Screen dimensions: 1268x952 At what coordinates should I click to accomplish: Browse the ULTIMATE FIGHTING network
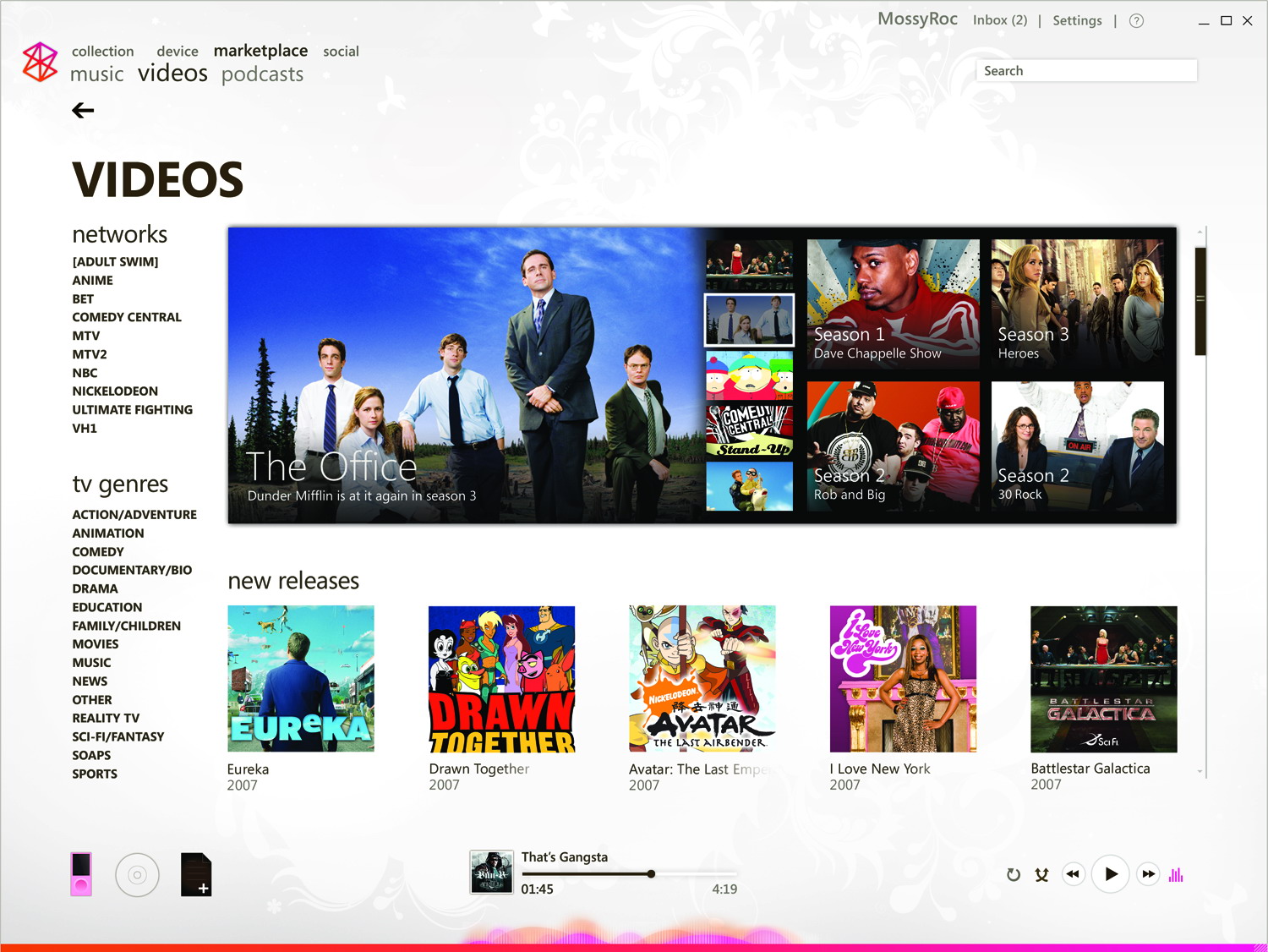tap(133, 410)
